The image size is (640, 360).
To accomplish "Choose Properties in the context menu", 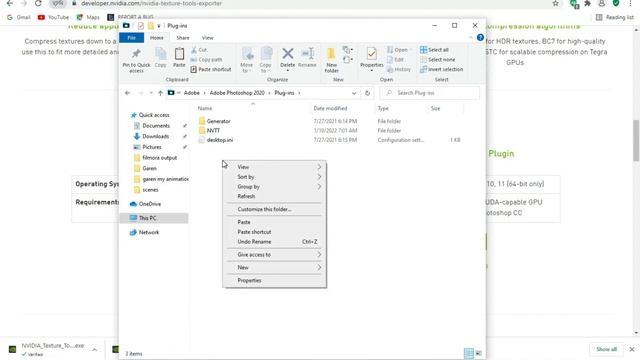I will [274, 280].
